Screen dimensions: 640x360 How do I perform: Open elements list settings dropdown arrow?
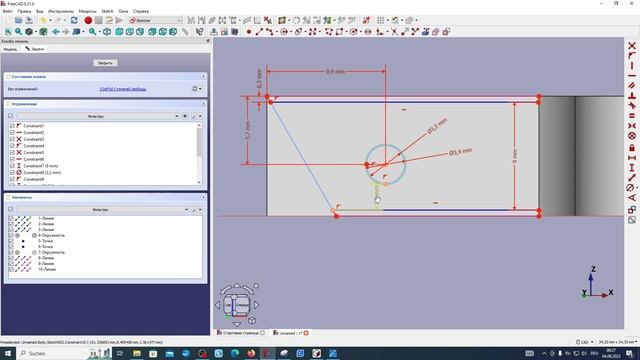pos(200,209)
